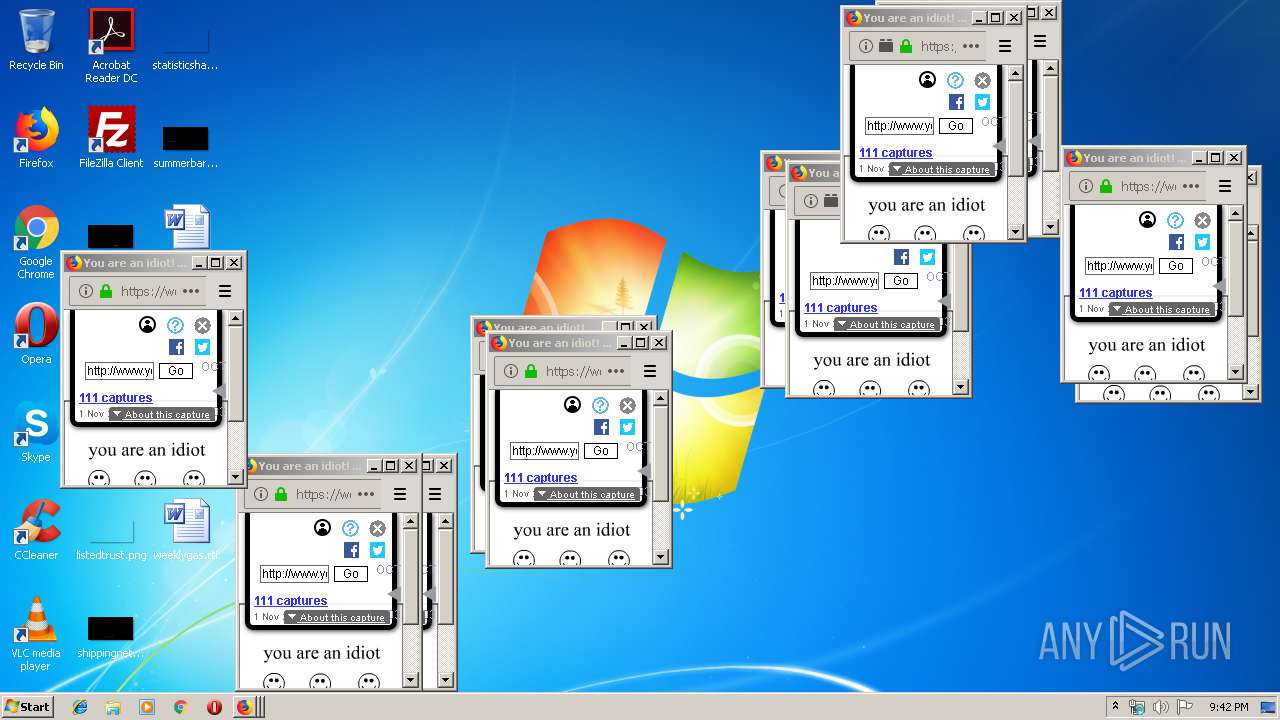Select the weeklygas.rtf desktop file

pos(186,530)
